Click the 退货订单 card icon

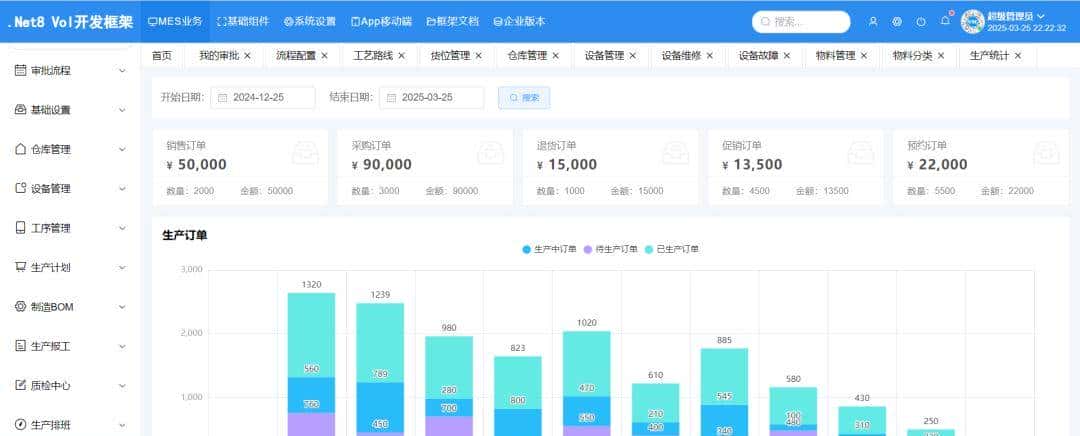[676, 152]
